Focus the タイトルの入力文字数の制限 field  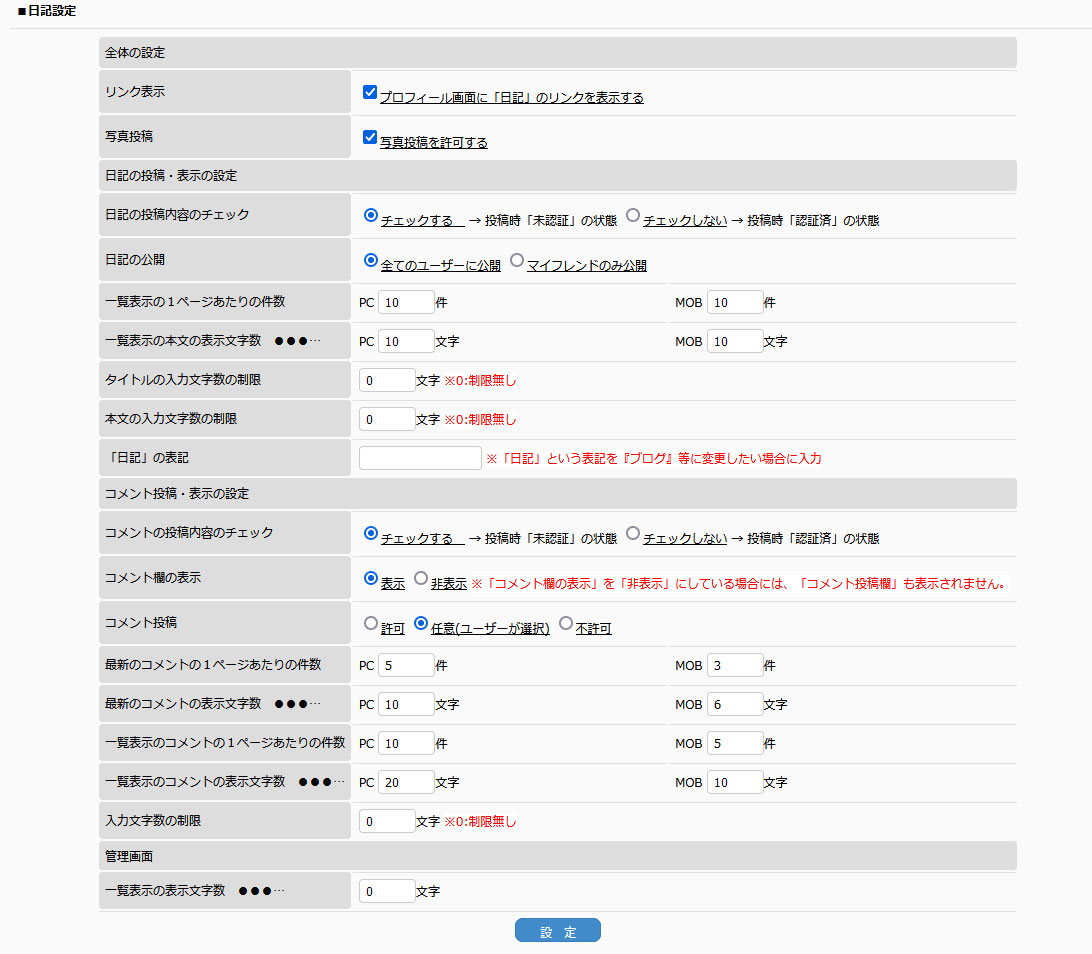[386, 380]
